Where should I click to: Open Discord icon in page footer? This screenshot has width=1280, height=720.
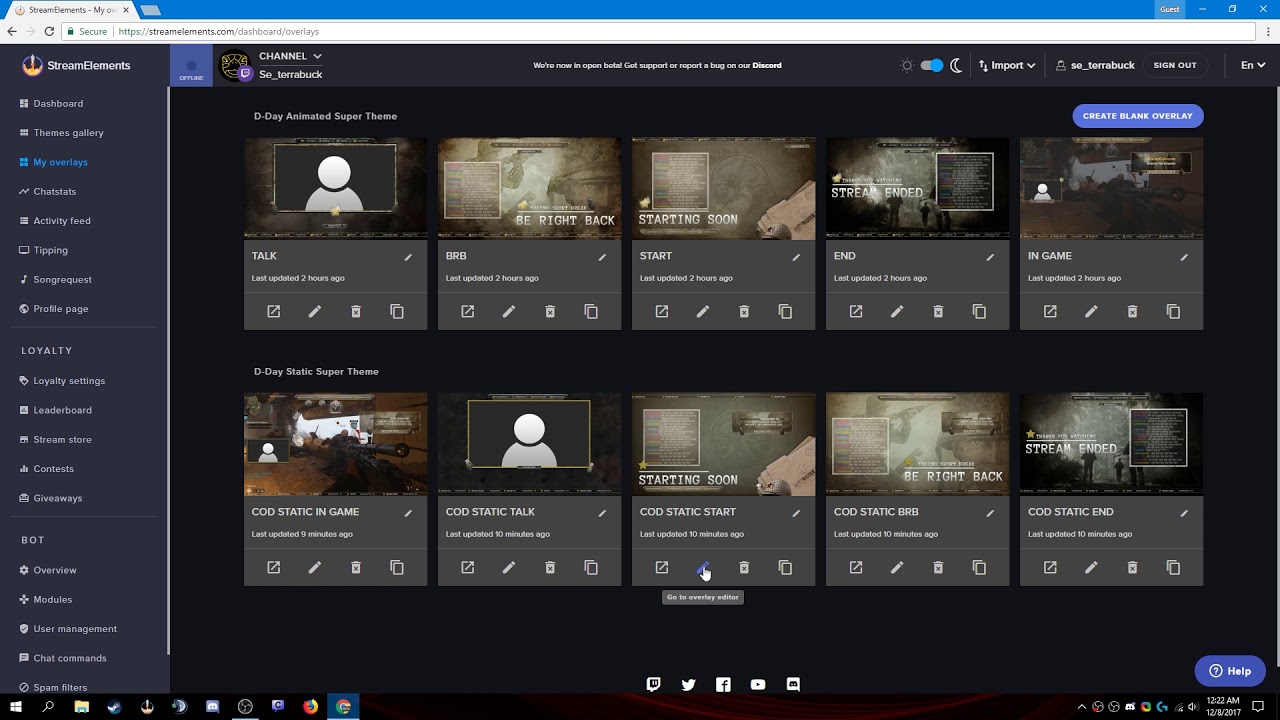[793, 685]
